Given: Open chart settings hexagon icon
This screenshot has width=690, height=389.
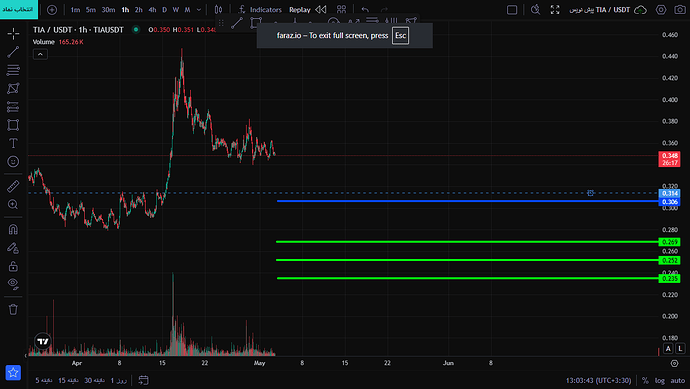Looking at the screenshot, I should (661, 10).
